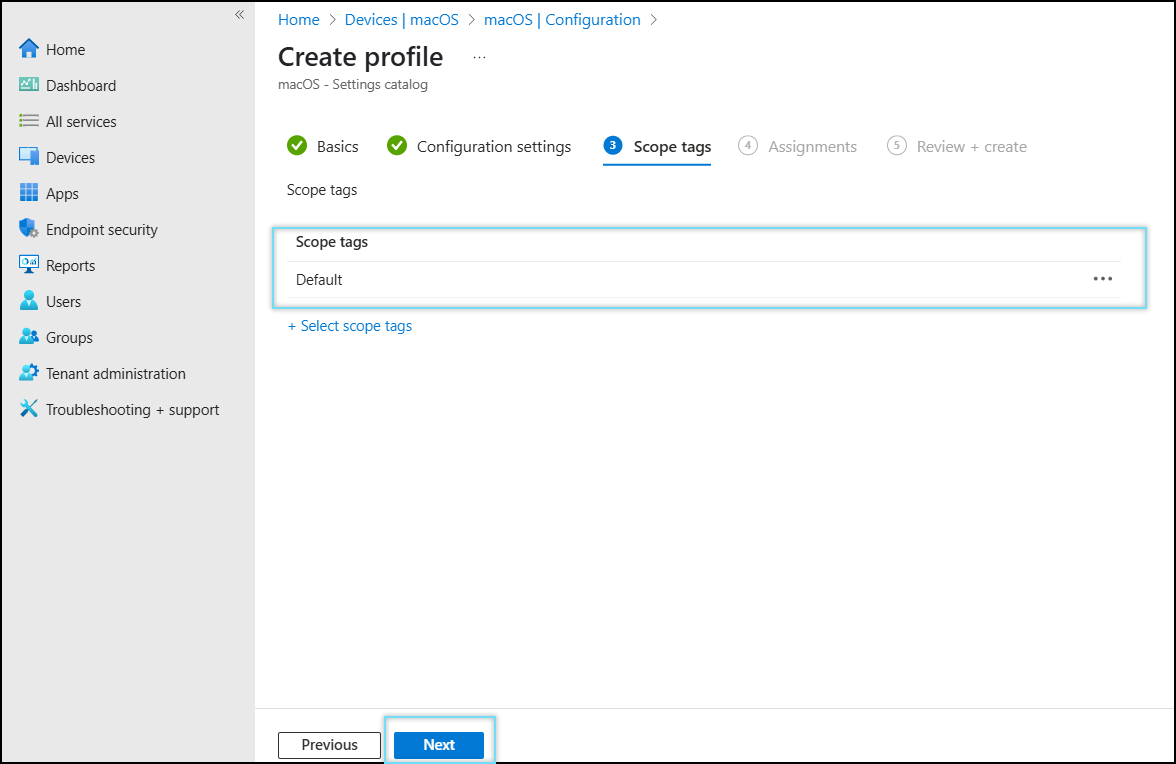
Task: Collapse the left navigation sidebar
Action: (239, 14)
